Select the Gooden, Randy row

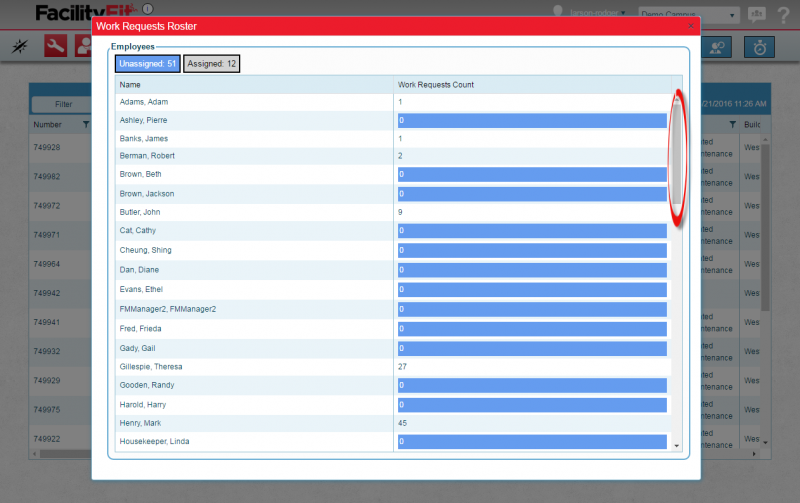click(393, 385)
